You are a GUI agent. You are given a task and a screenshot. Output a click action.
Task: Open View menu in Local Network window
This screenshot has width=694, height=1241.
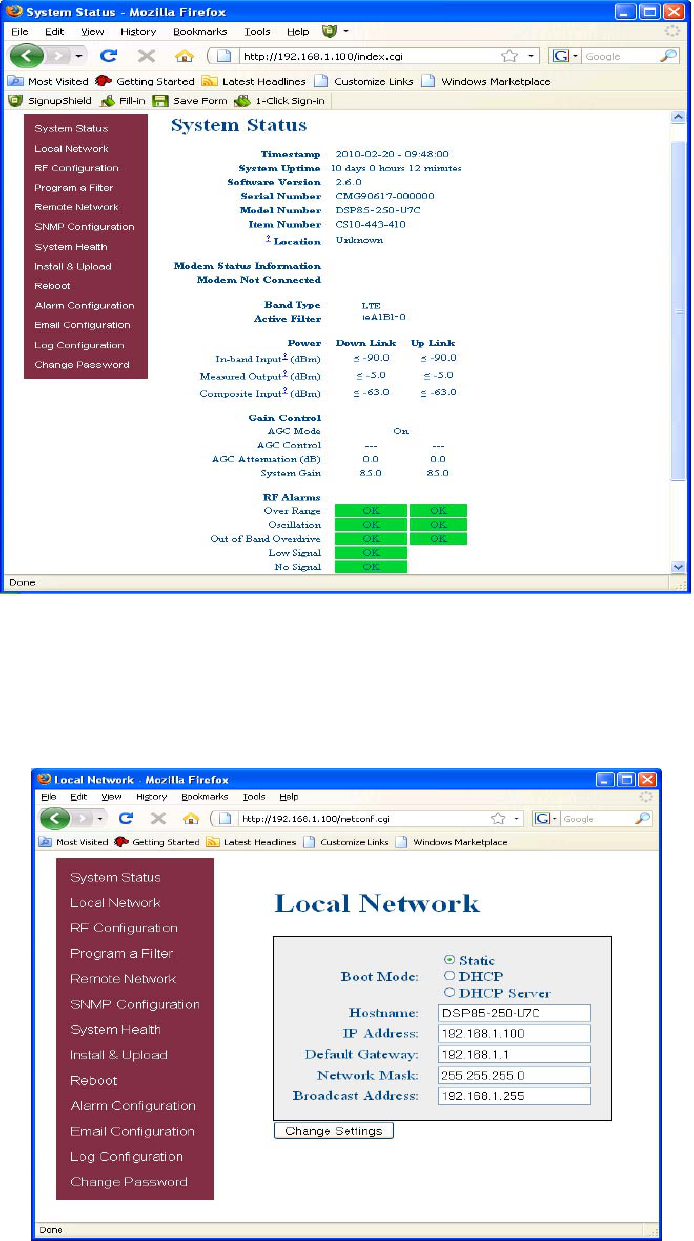pyautogui.click(x=111, y=797)
